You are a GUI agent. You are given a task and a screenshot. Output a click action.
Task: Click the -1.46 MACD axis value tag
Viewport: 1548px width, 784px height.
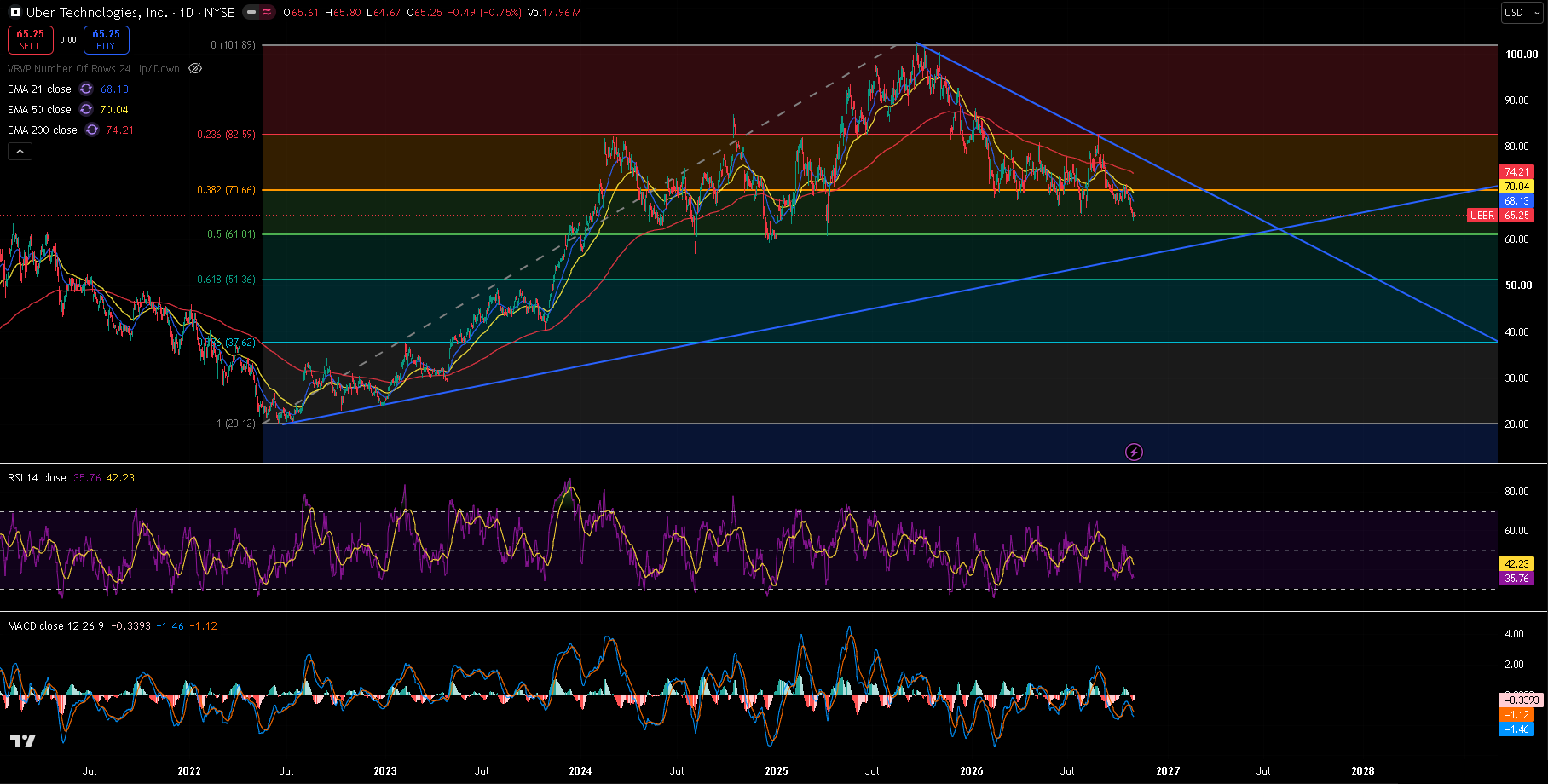1516,729
